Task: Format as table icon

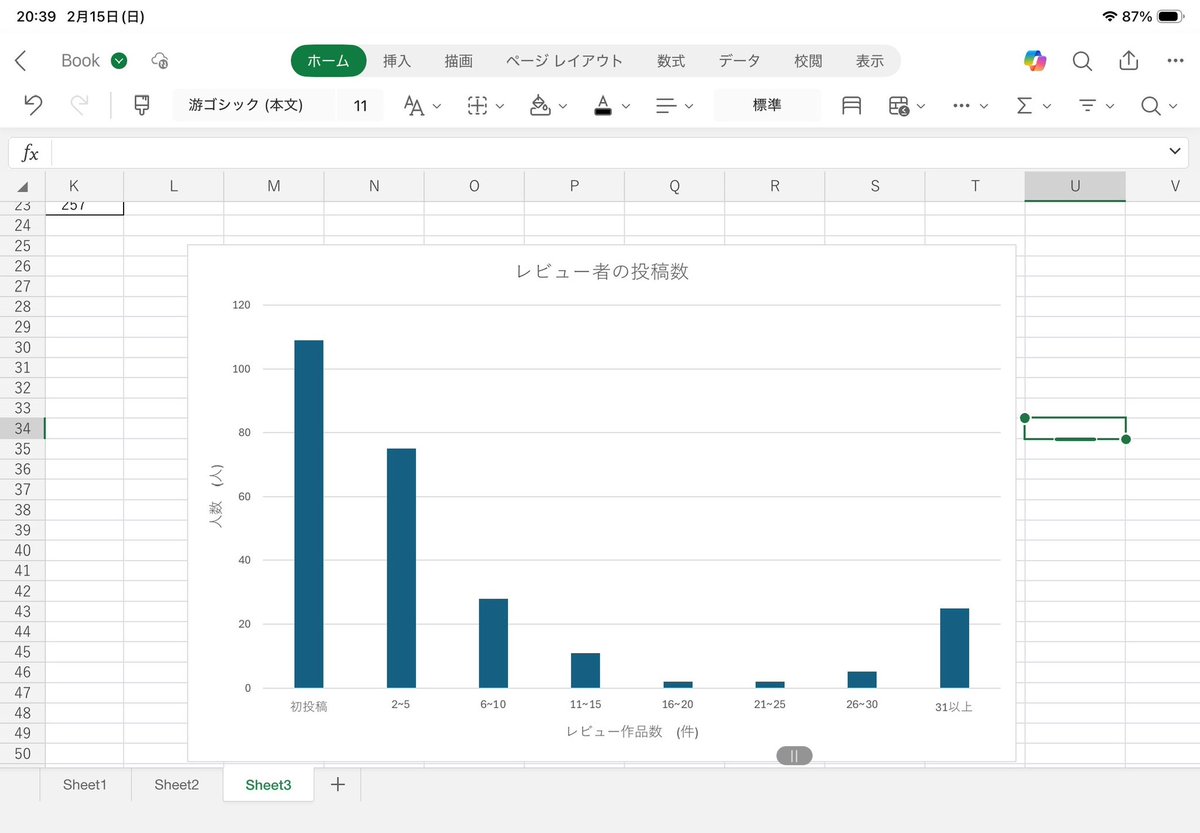Action: tap(899, 105)
